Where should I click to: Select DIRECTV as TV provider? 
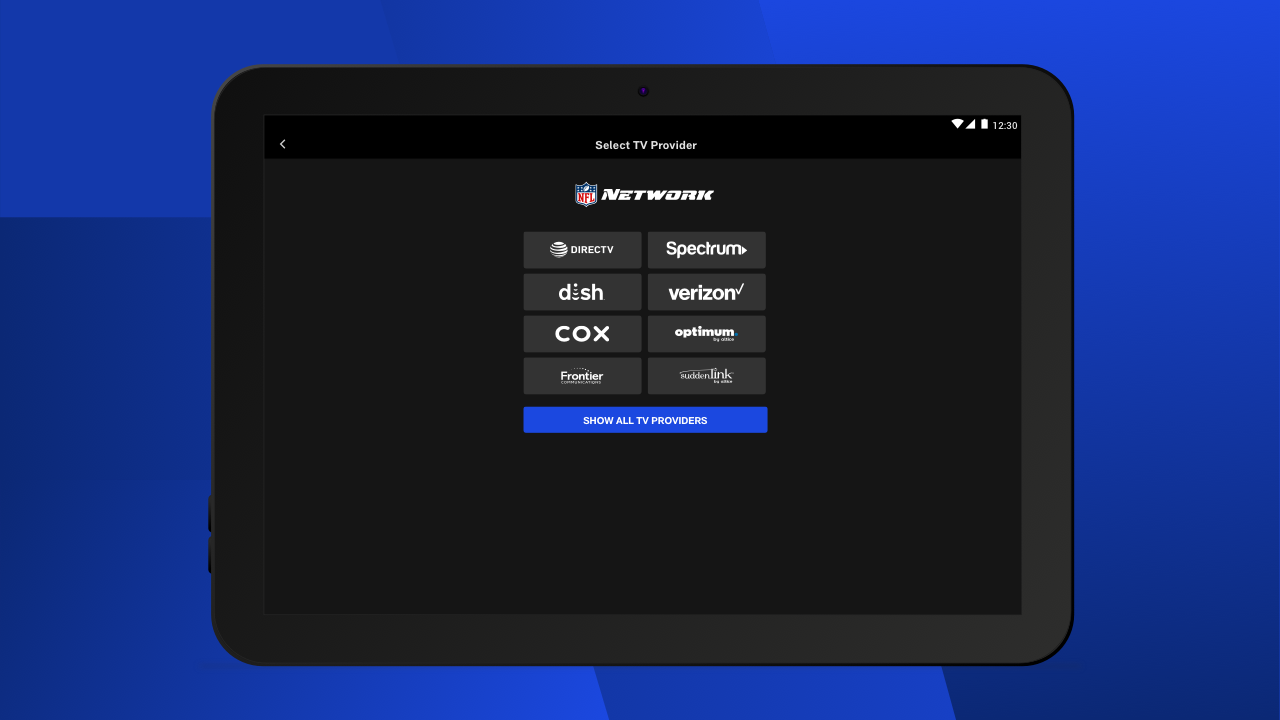[x=582, y=250]
